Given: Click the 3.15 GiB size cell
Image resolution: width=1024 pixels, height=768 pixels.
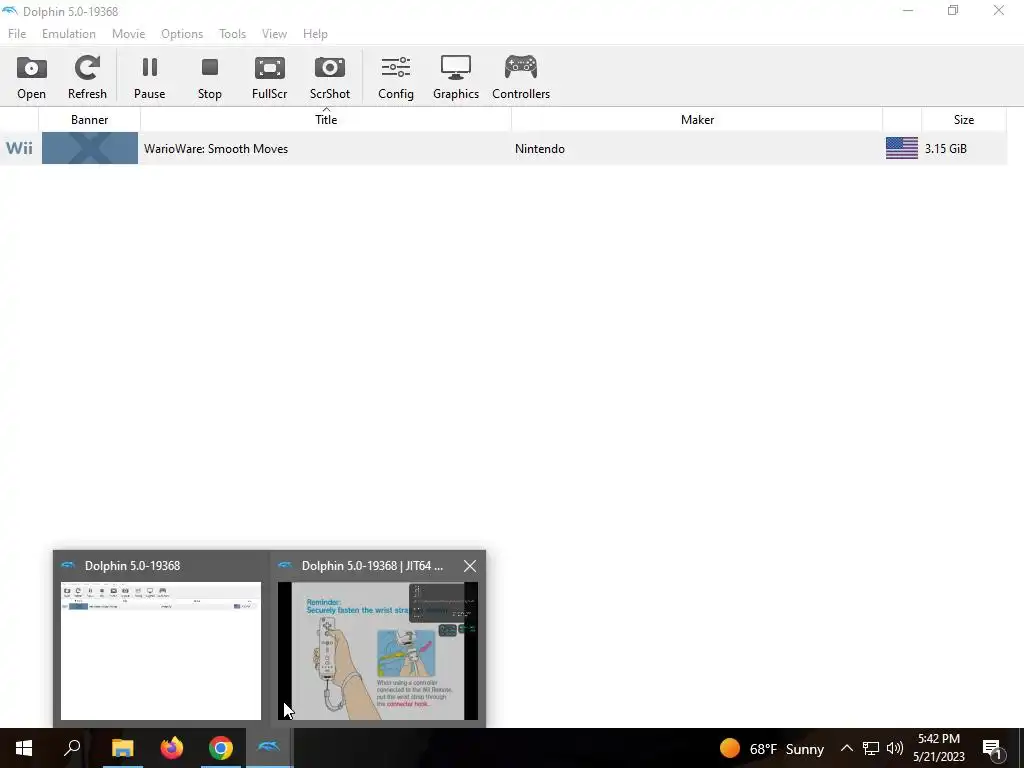Looking at the screenshot, I should [946, 149].
